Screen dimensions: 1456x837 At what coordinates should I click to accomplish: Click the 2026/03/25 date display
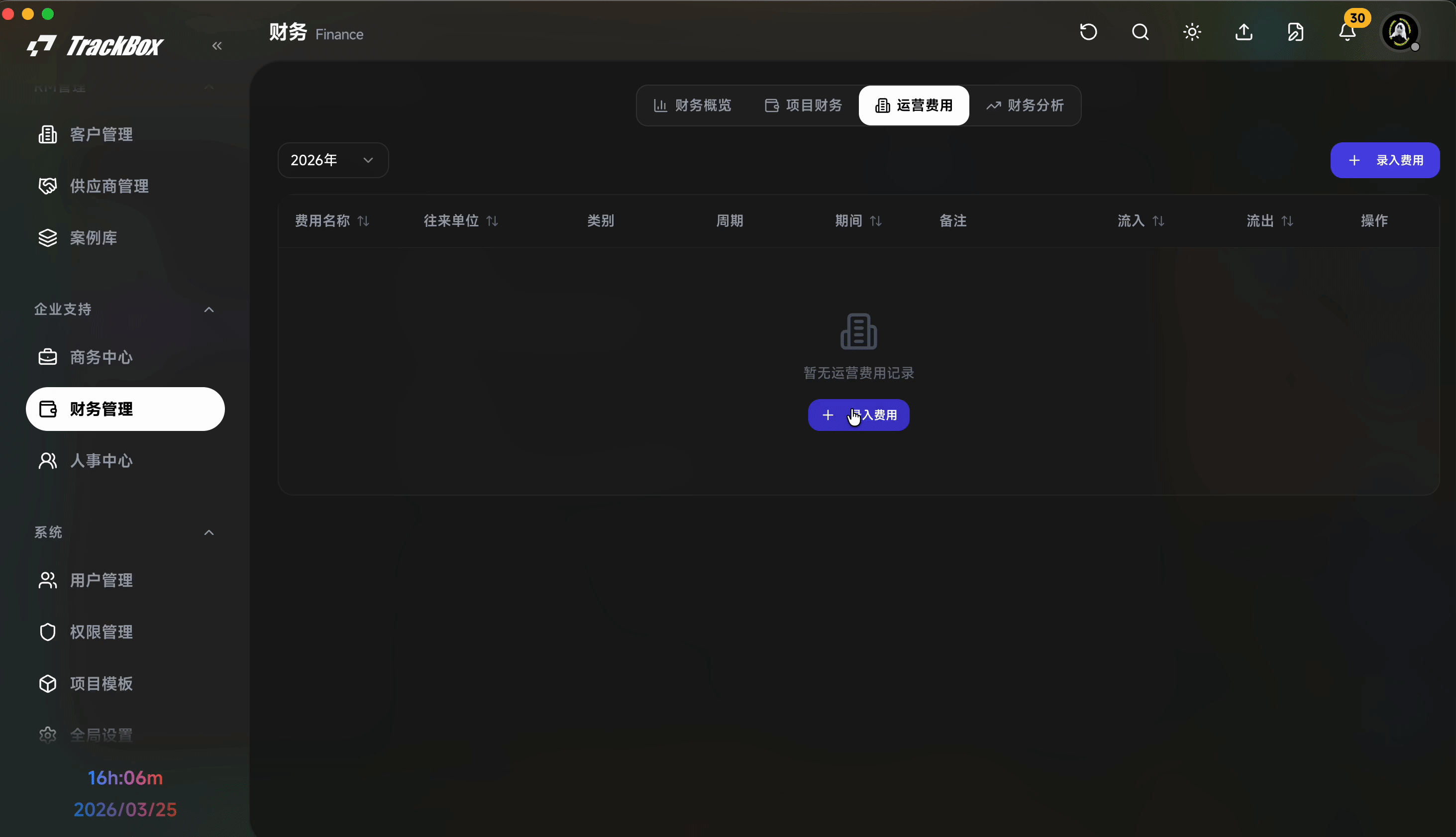125,810
